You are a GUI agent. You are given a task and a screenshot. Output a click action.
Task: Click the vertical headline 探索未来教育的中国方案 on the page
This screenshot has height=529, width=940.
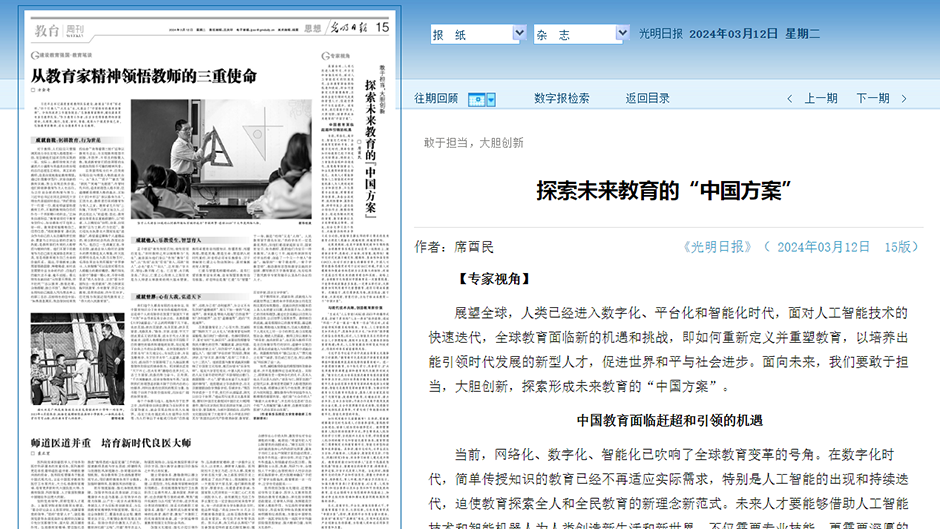pyautogui.click(x=370, y=148)
